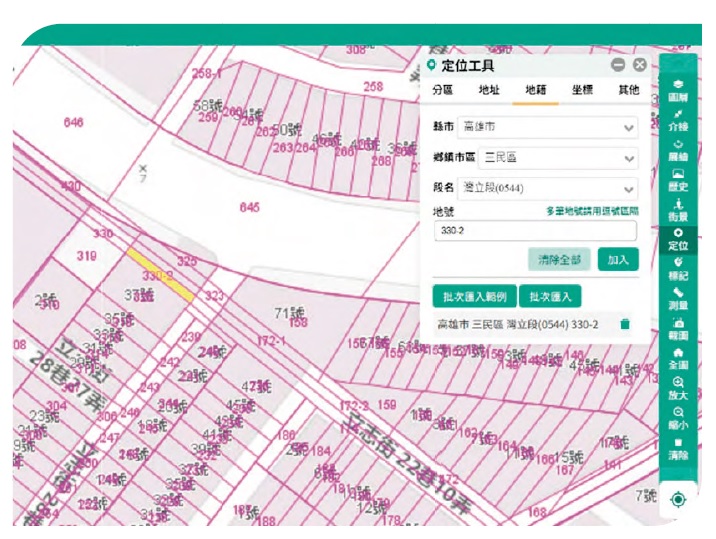This screenshot has width=716, height=539.
Task: Select the 測量 measure tool
Action: coord(678,297)
